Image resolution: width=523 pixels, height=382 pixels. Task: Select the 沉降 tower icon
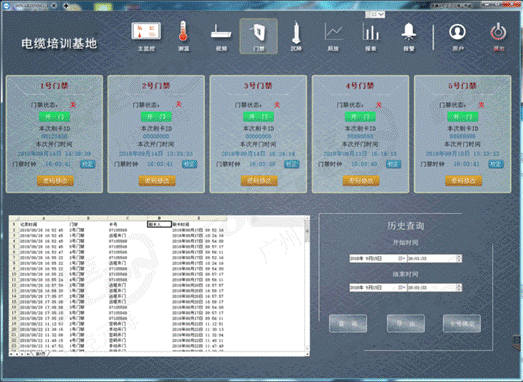click(x=296, y=36)
